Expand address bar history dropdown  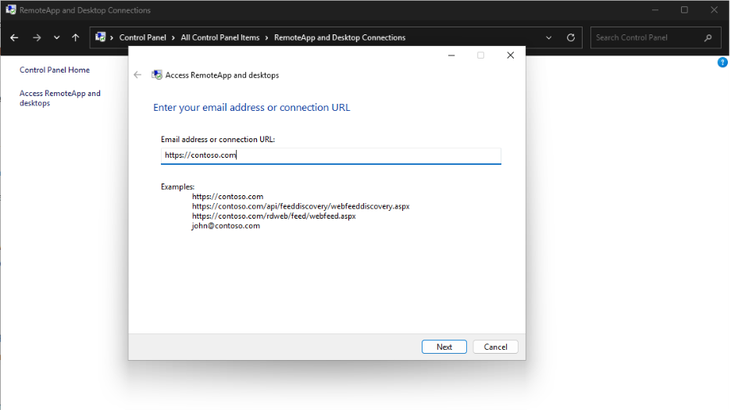click(549, 38)
